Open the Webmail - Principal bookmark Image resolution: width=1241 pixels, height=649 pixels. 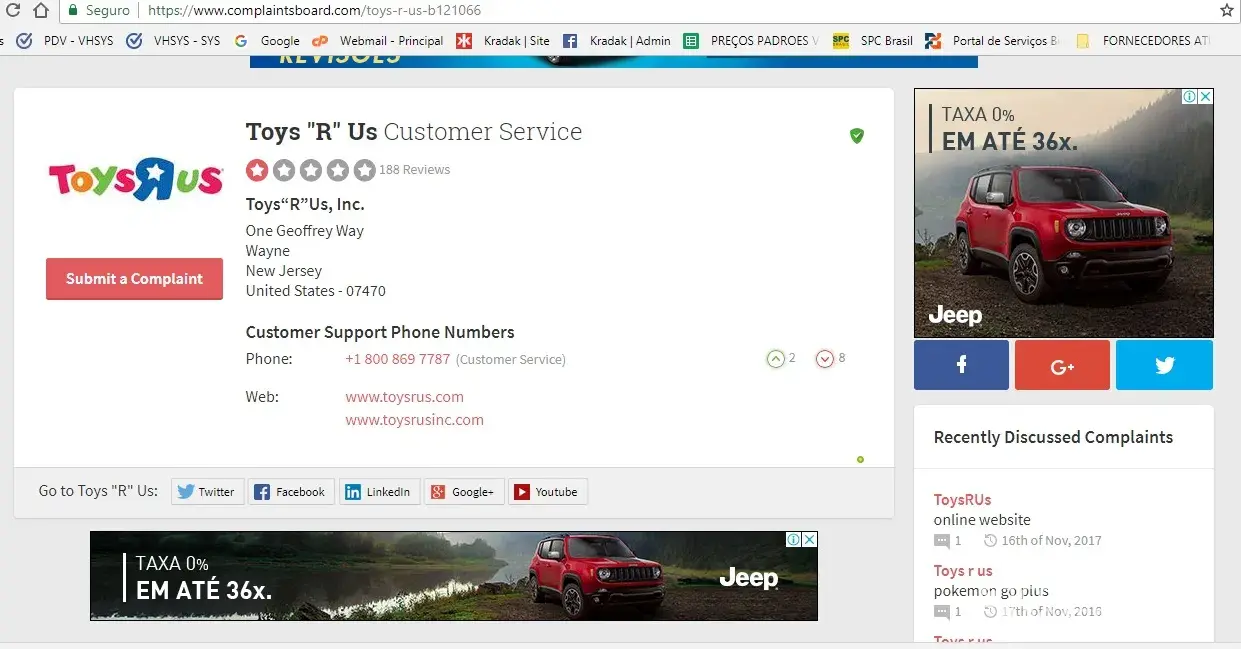tap(378, 41)
